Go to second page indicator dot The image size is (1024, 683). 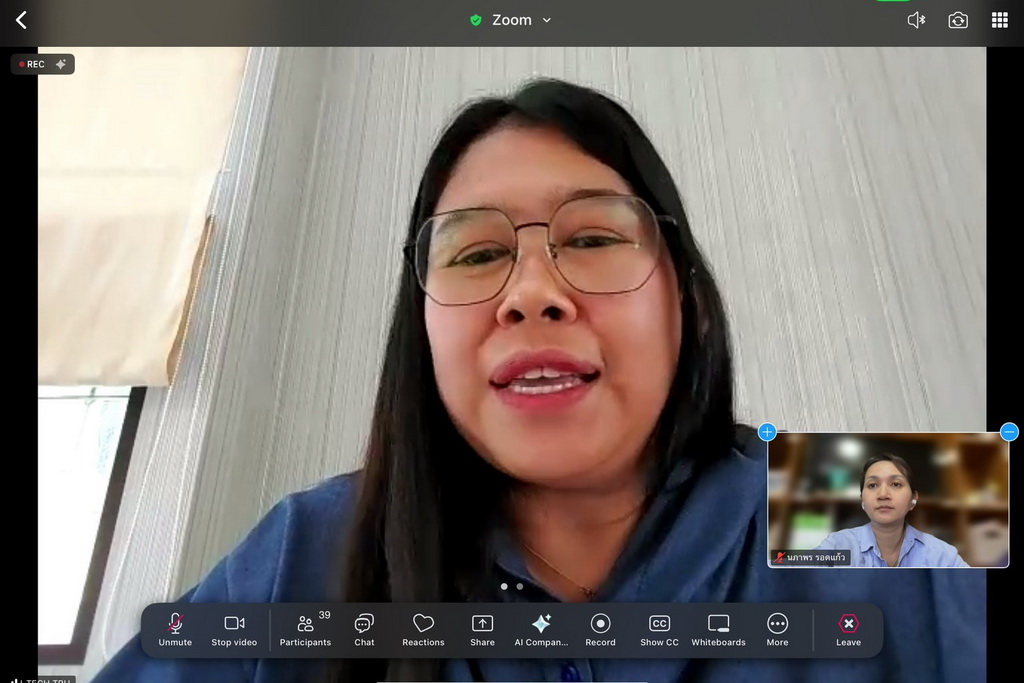tap(520, 586)
